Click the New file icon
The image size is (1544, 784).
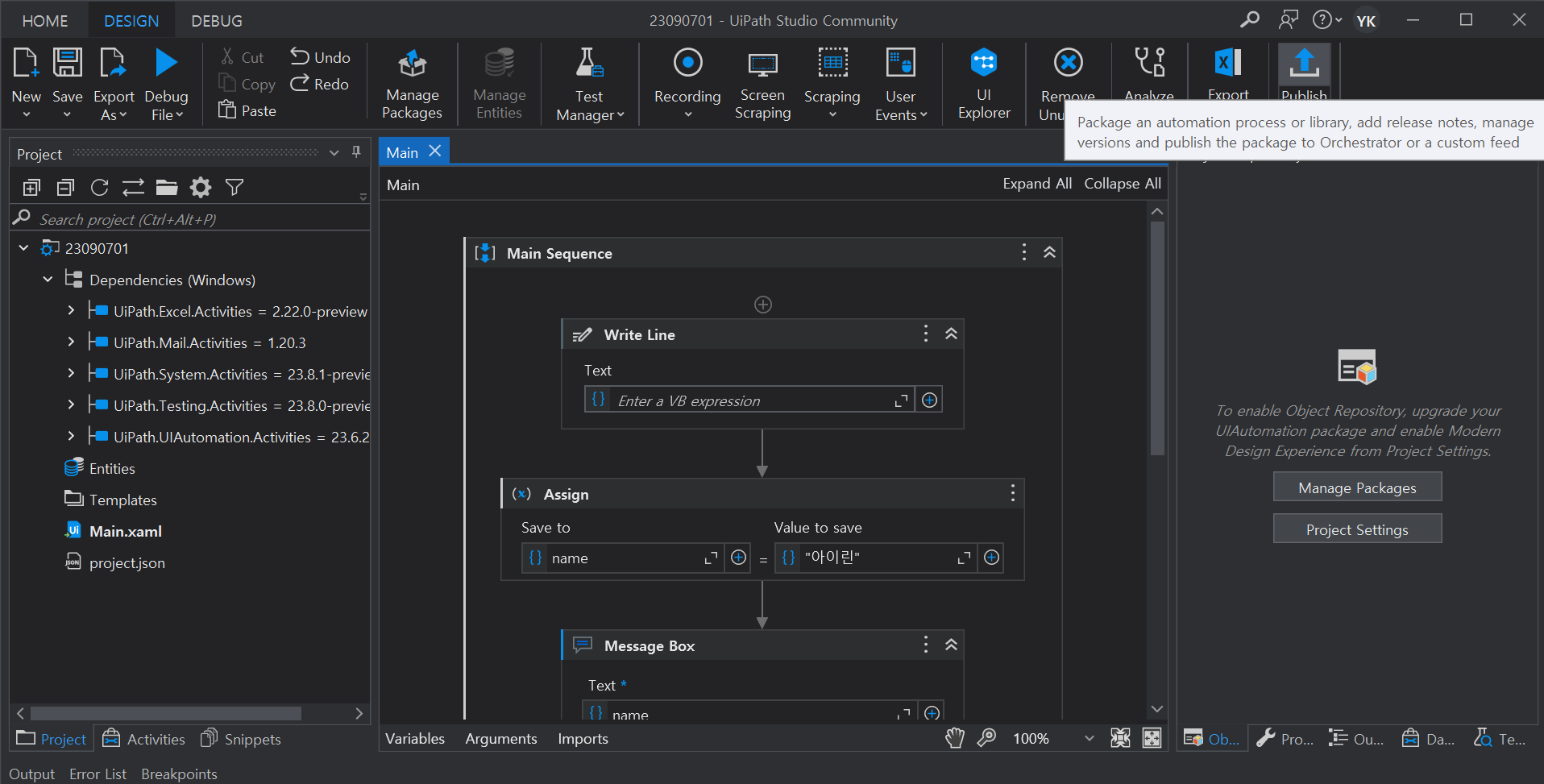coord(26,63)
